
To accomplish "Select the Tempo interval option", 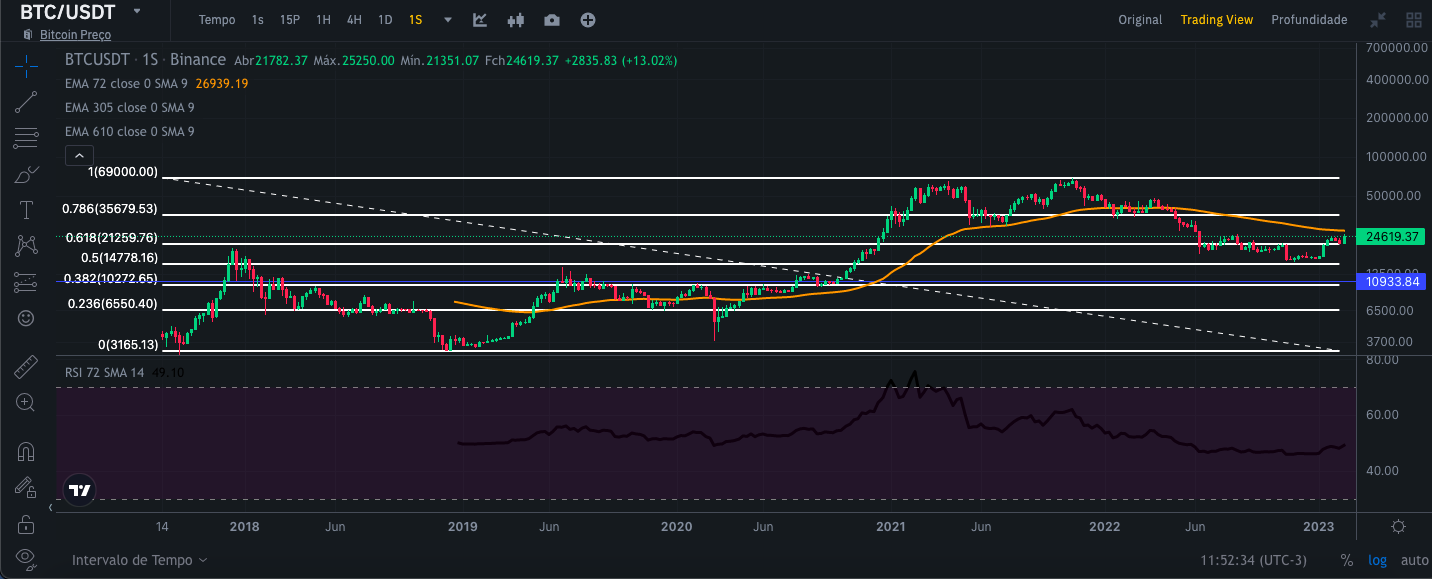I will point(217,20).
